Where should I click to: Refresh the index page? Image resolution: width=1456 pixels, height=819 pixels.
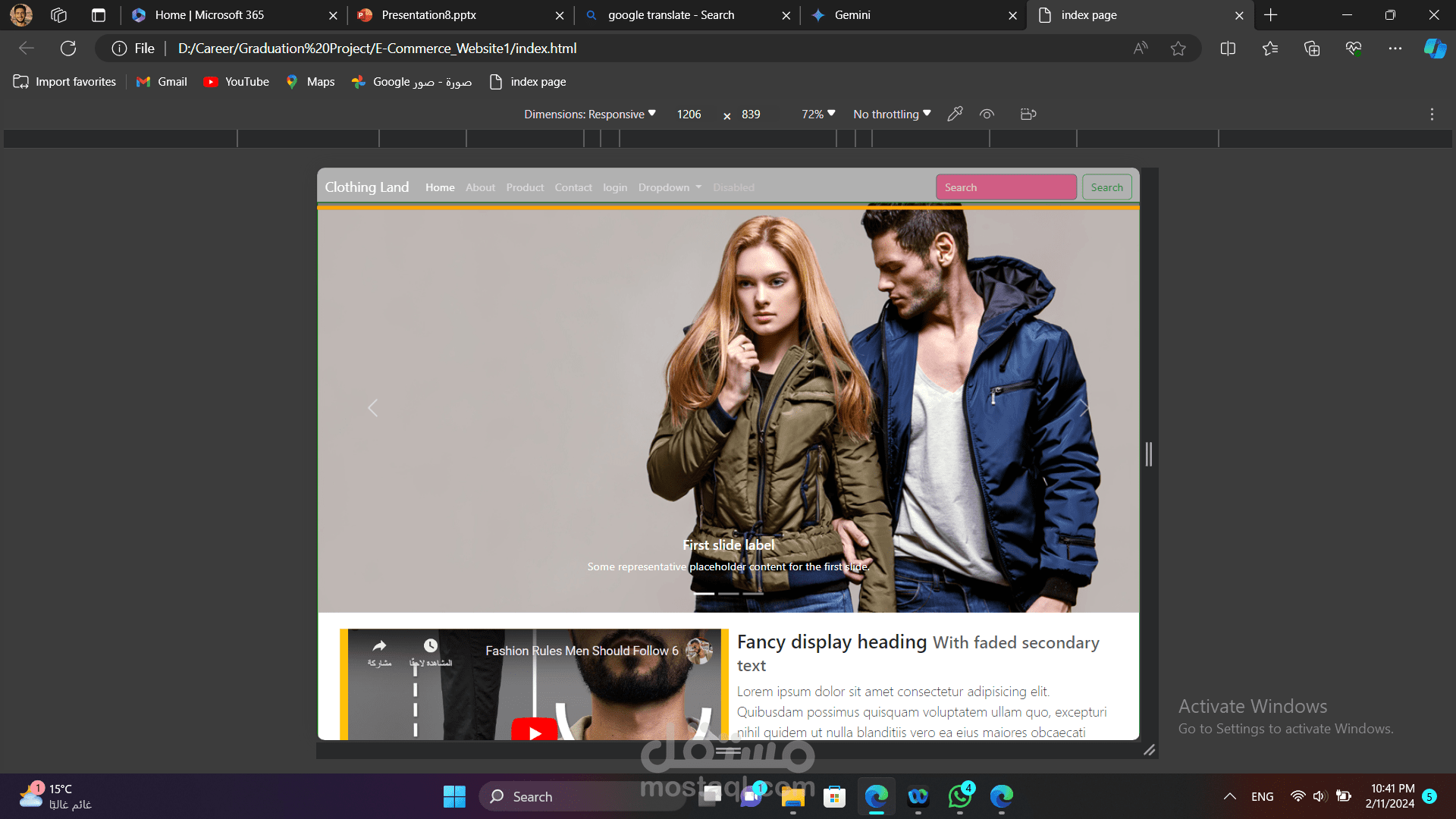[x=68, y=49]
